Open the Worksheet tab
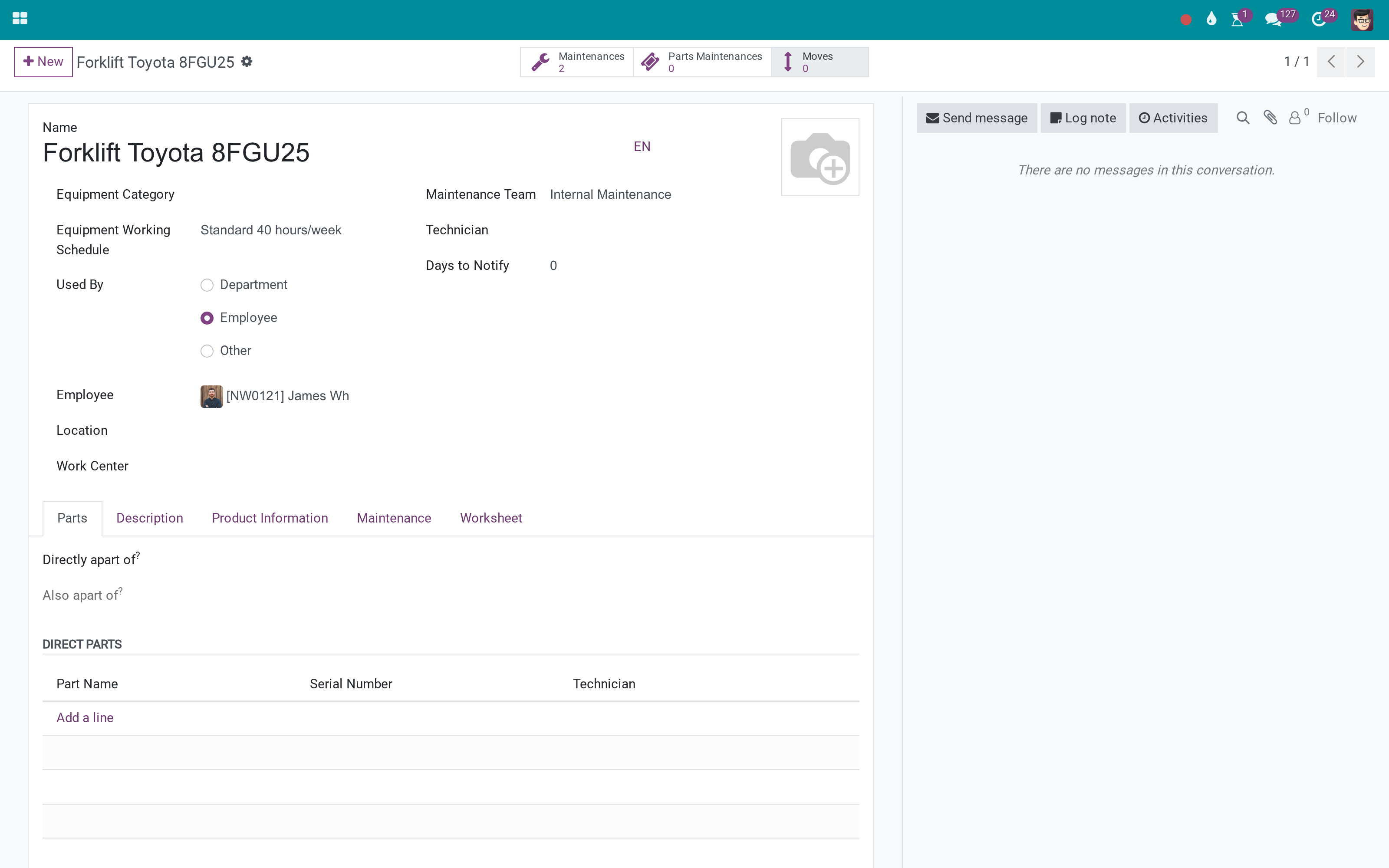This screenshot has width=1389, height=868. pyautogui.click(x=491, y=518)
